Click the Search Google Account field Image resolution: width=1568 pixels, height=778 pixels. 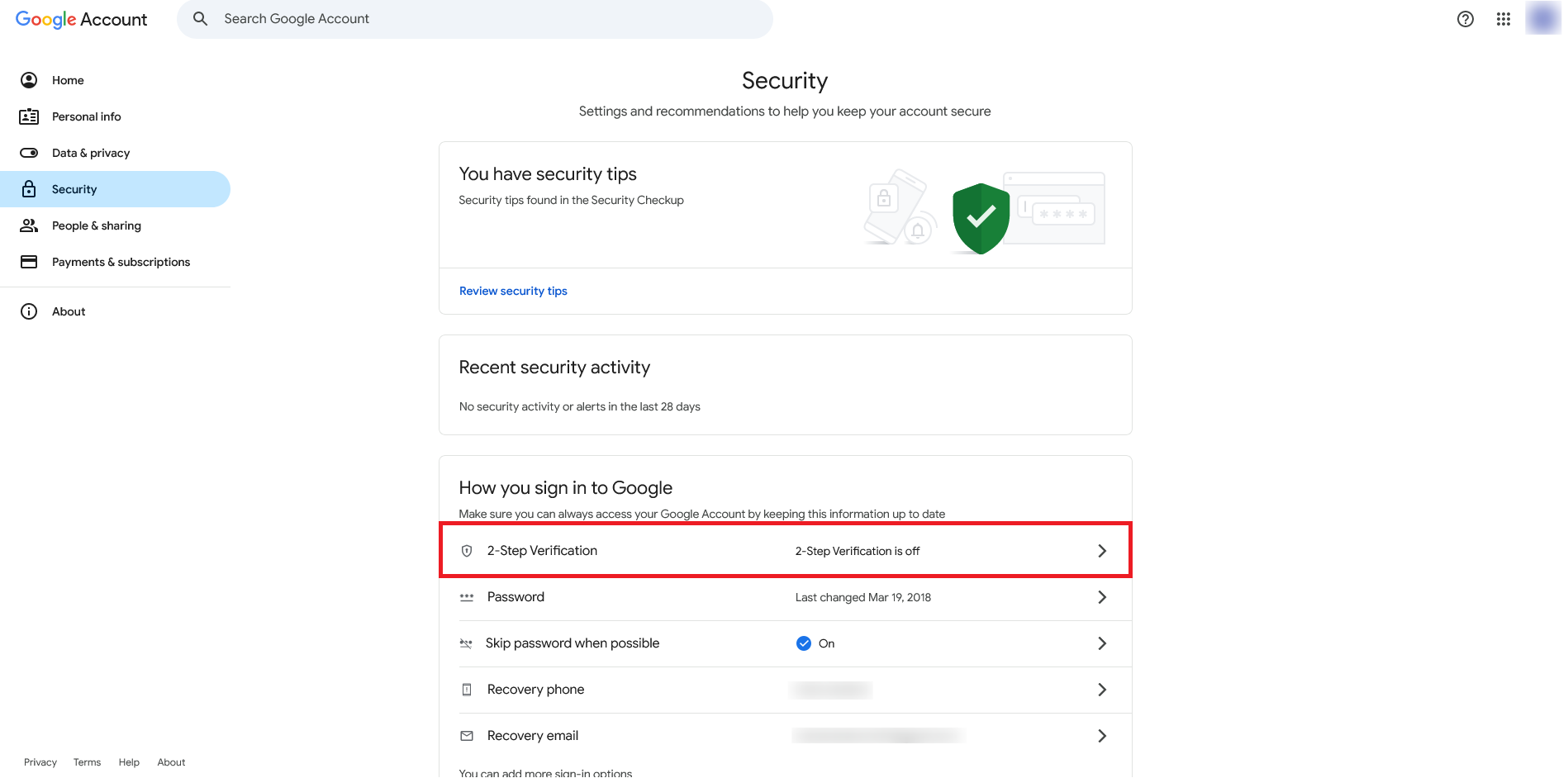pos(487,19)
